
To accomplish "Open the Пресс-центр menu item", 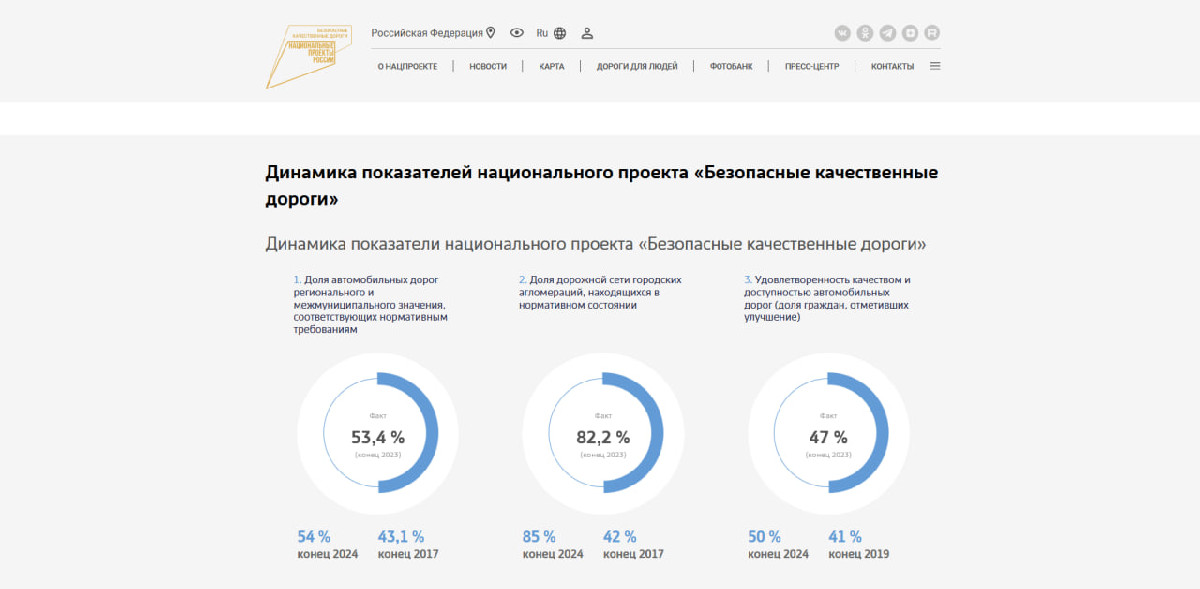I will (x=812, y=67).
